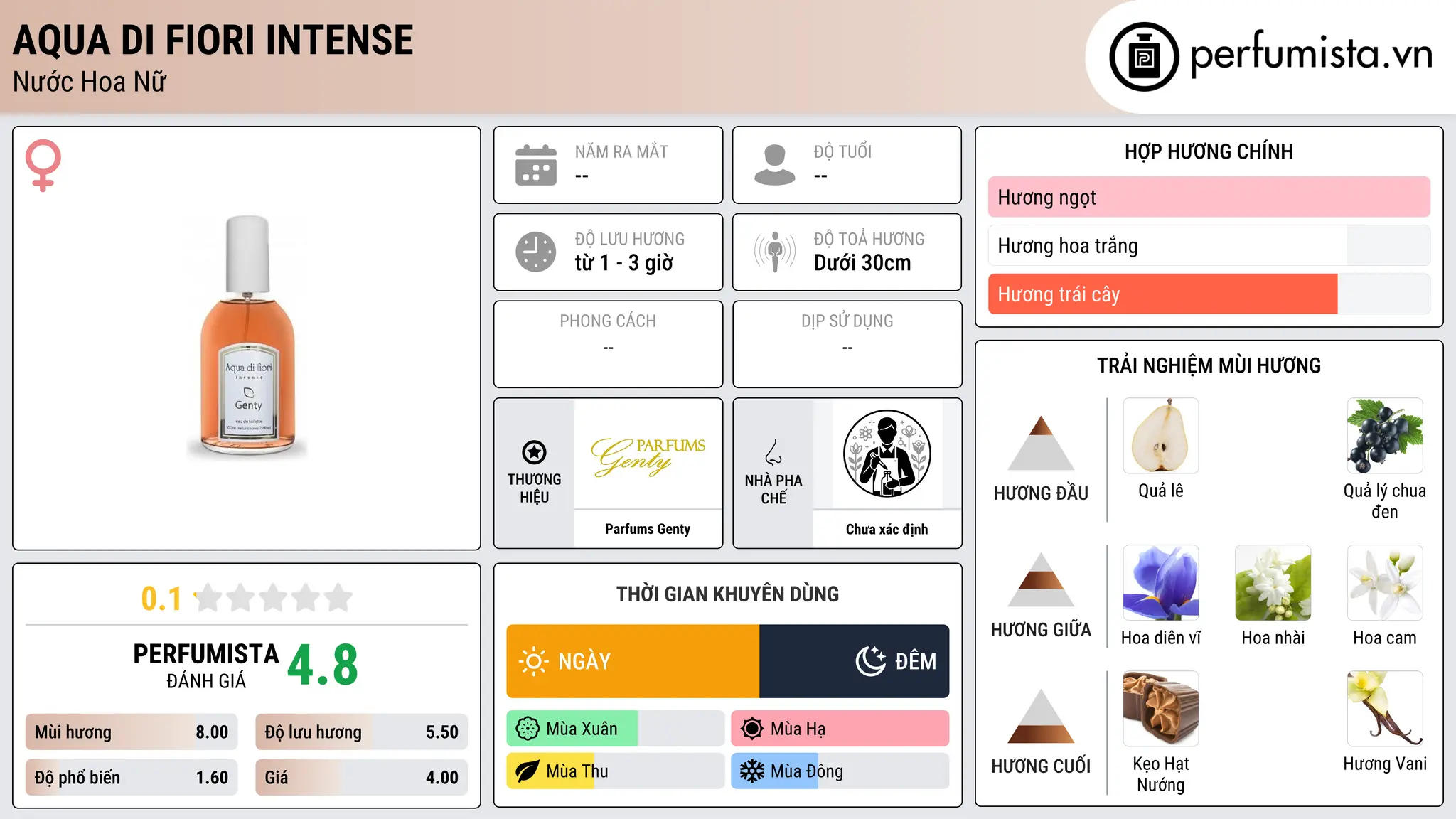Click the Mùa Đông season bar

[840, 771]
